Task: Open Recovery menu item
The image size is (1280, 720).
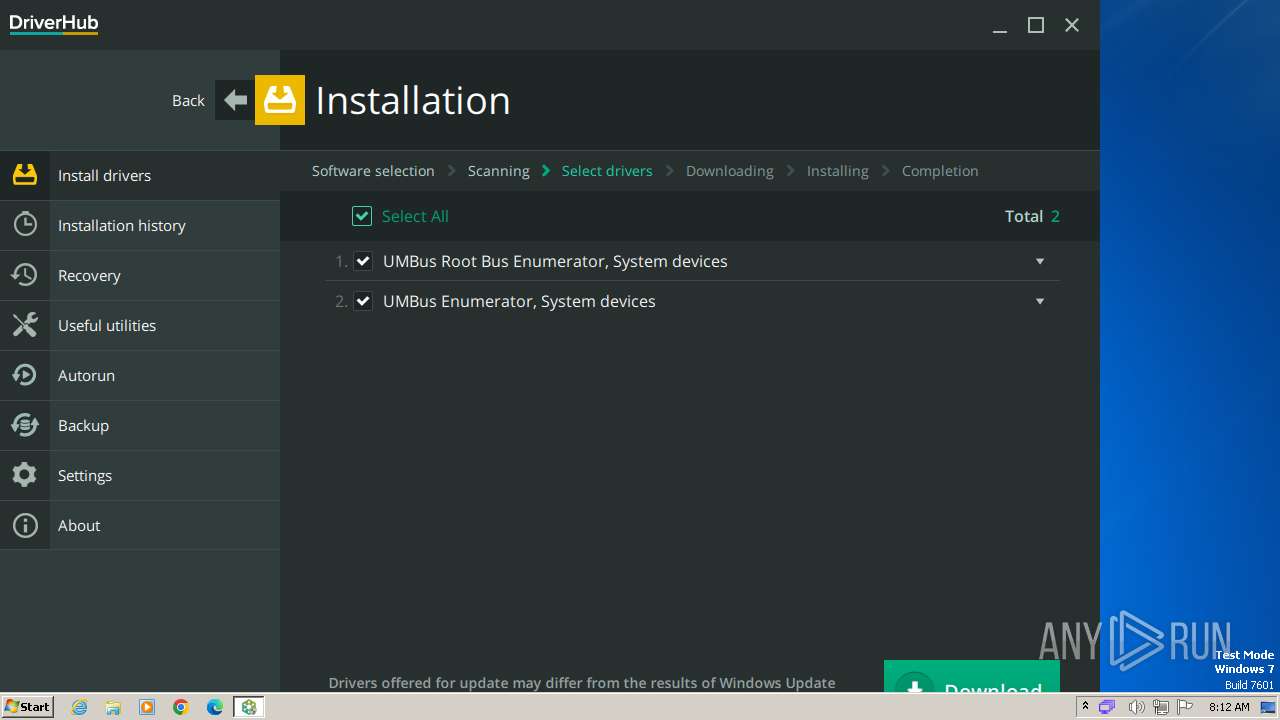Action: click(140, 275)
